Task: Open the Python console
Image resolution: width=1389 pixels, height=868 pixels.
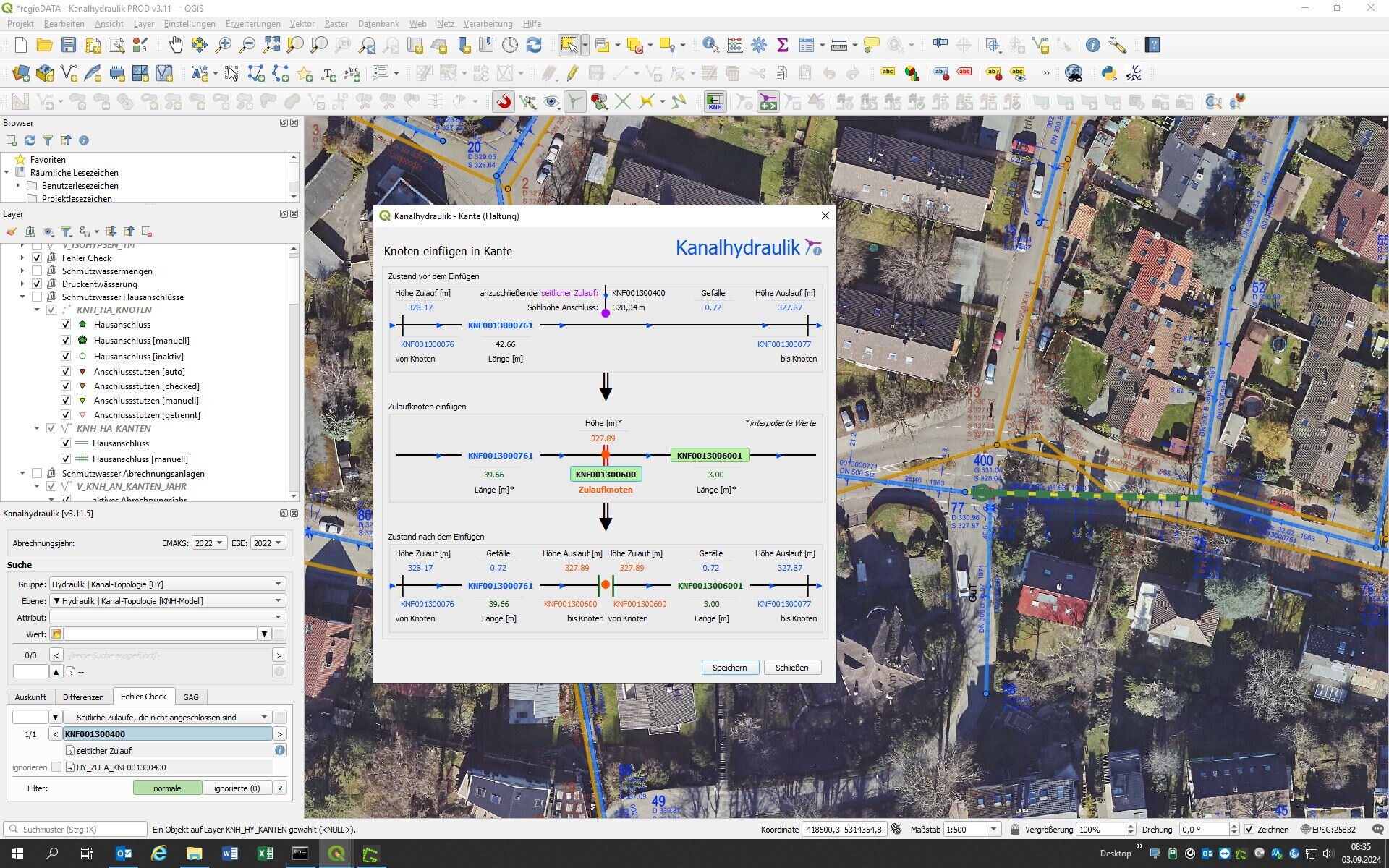Action: [1108, 73]
